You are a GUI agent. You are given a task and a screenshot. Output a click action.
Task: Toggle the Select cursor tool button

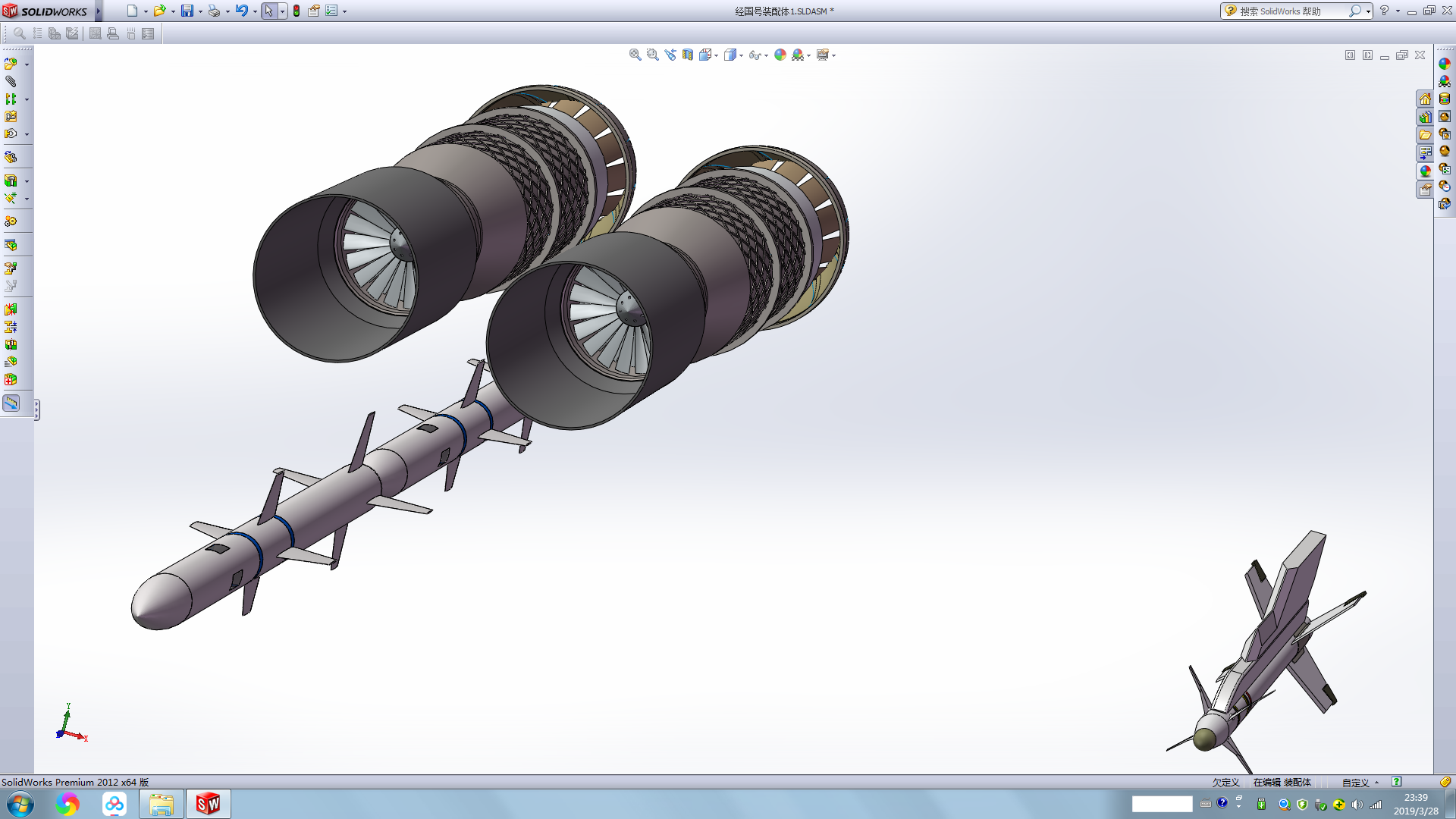click(x=268, y=11)
